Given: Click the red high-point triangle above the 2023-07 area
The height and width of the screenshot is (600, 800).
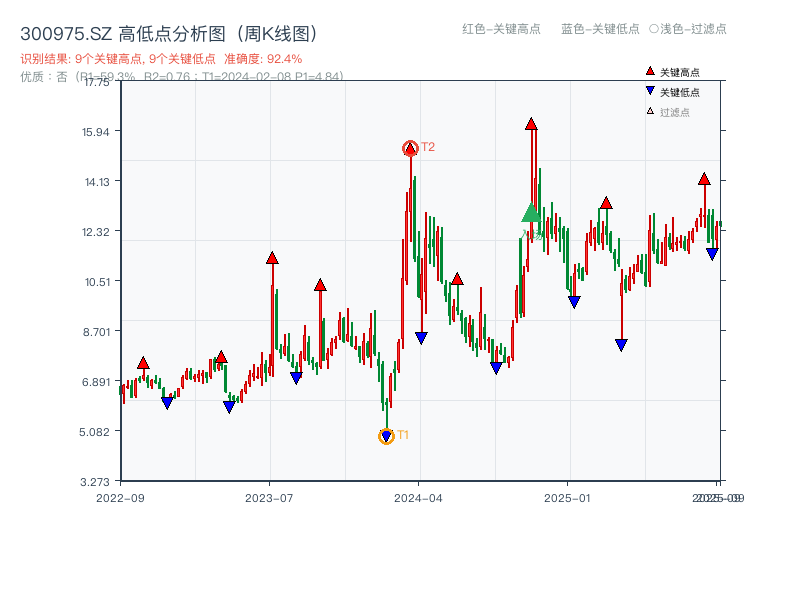Looking at the screenshot, I should [x=270, y=257].
